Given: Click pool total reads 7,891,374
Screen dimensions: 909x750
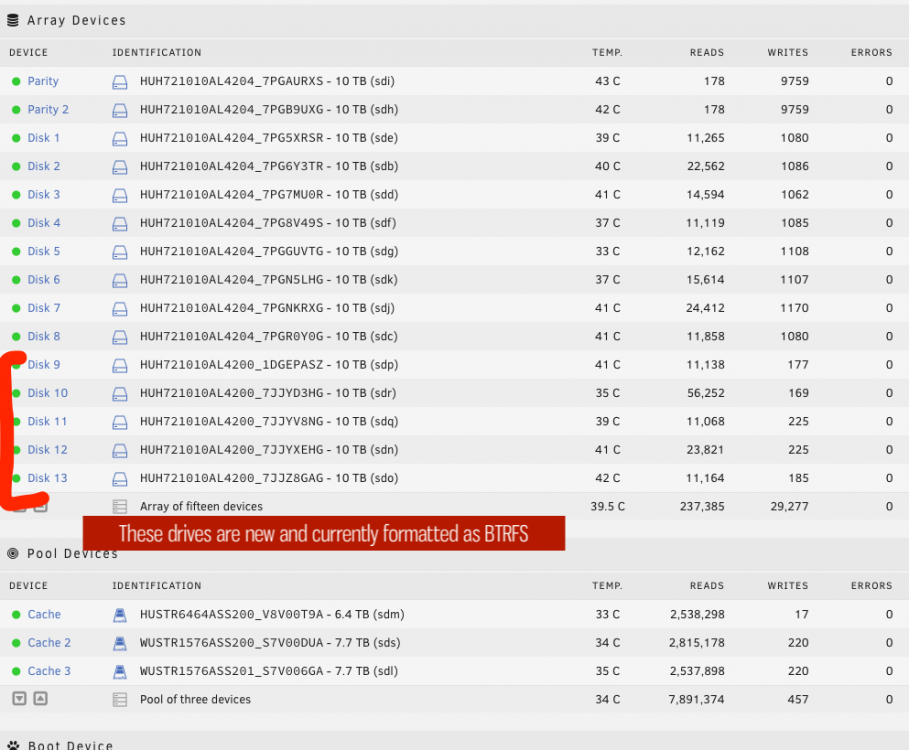Looking at the screenshot, I should coord(696,700).
